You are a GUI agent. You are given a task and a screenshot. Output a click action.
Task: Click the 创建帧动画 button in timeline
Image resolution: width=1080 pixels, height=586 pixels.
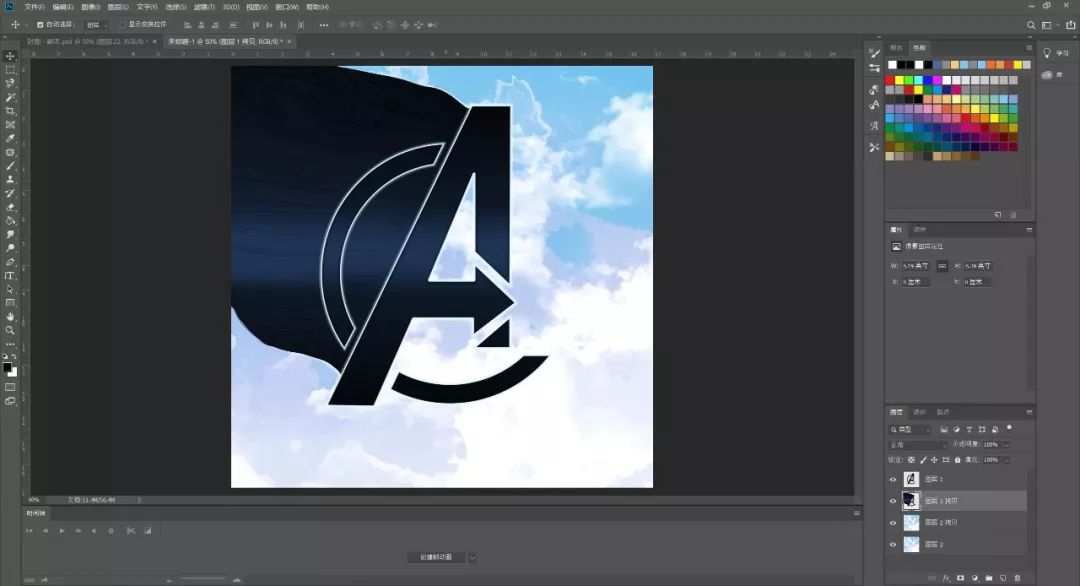(x=436, y=557)
